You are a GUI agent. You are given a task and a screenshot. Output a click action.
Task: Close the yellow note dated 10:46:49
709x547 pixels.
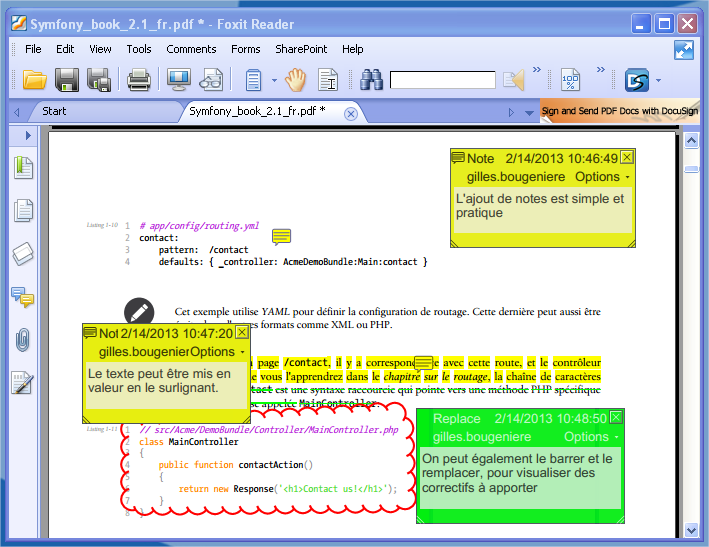tap(627, 157)
